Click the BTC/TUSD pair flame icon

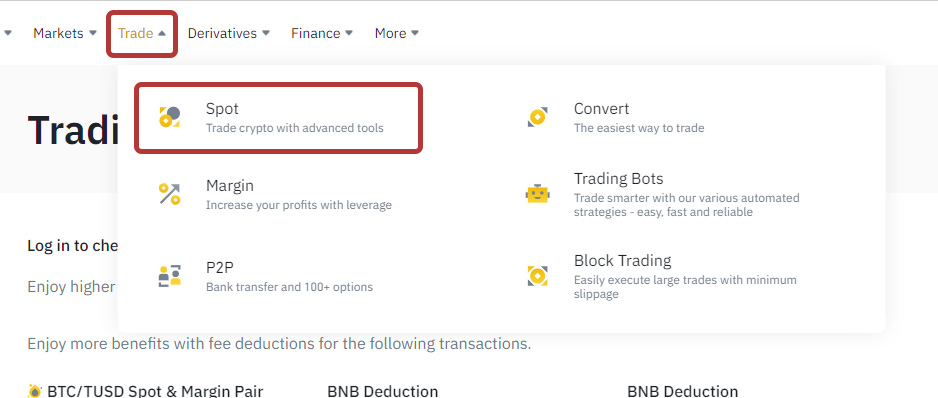[35, 391]
